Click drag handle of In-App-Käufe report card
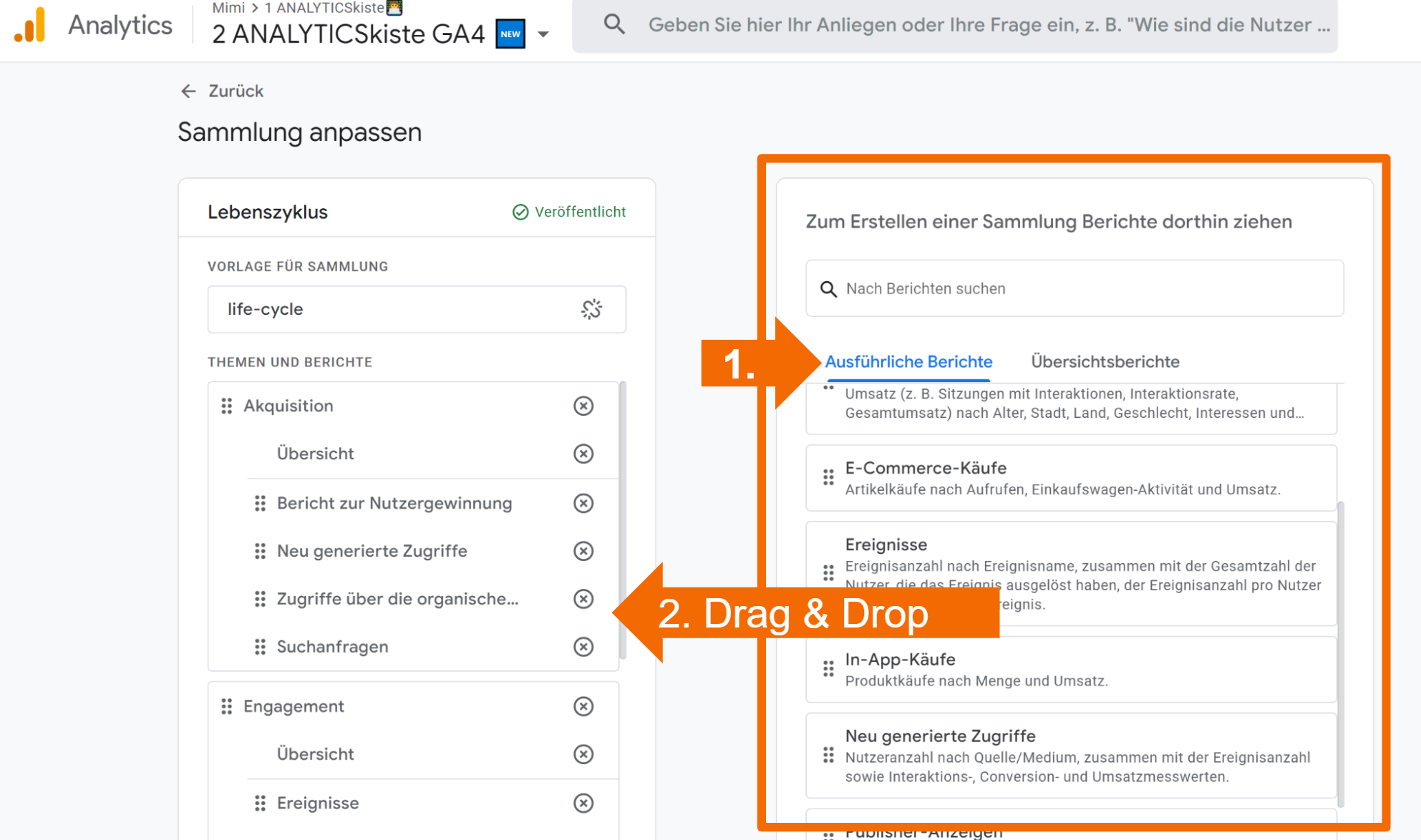 828,669
